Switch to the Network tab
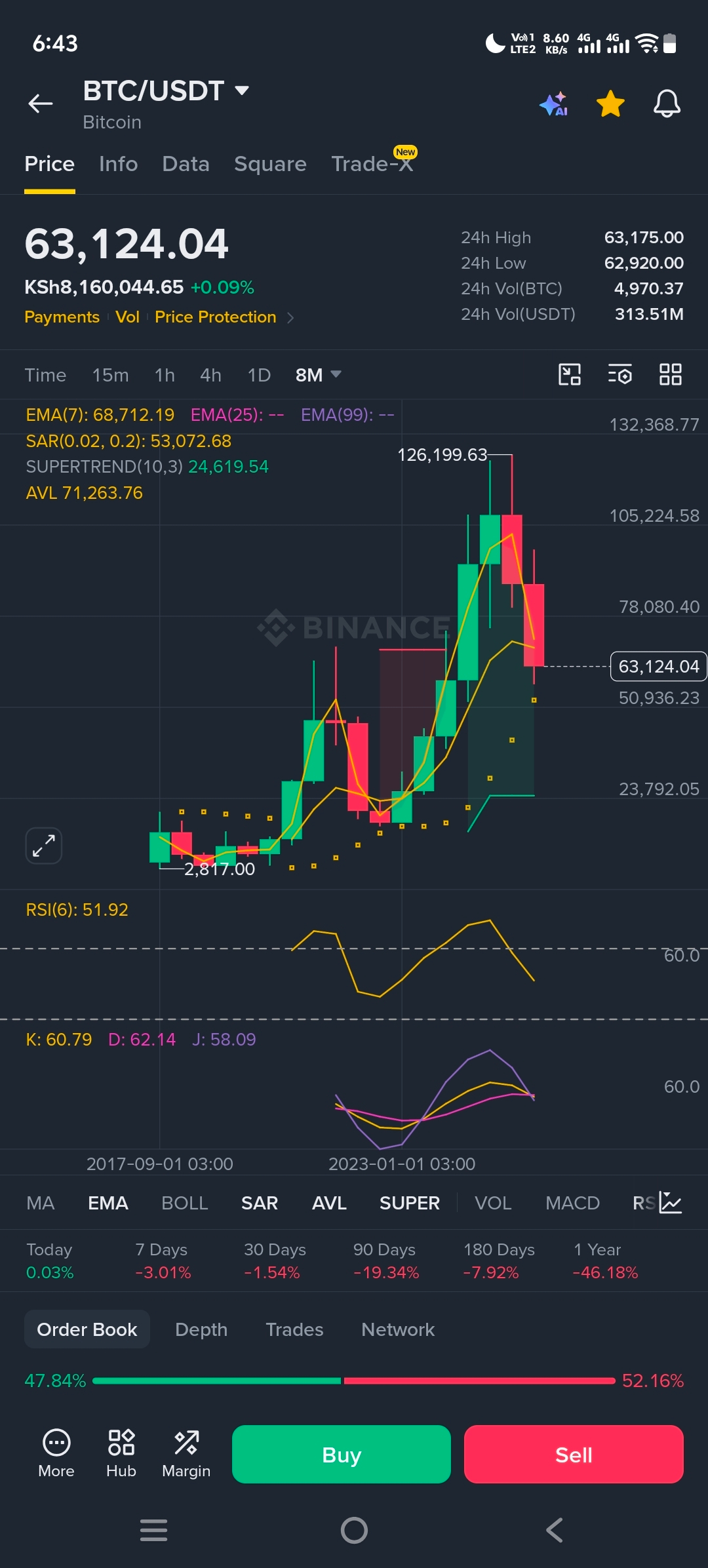Screen dimensions: 708x1568 coord(398,1329)
